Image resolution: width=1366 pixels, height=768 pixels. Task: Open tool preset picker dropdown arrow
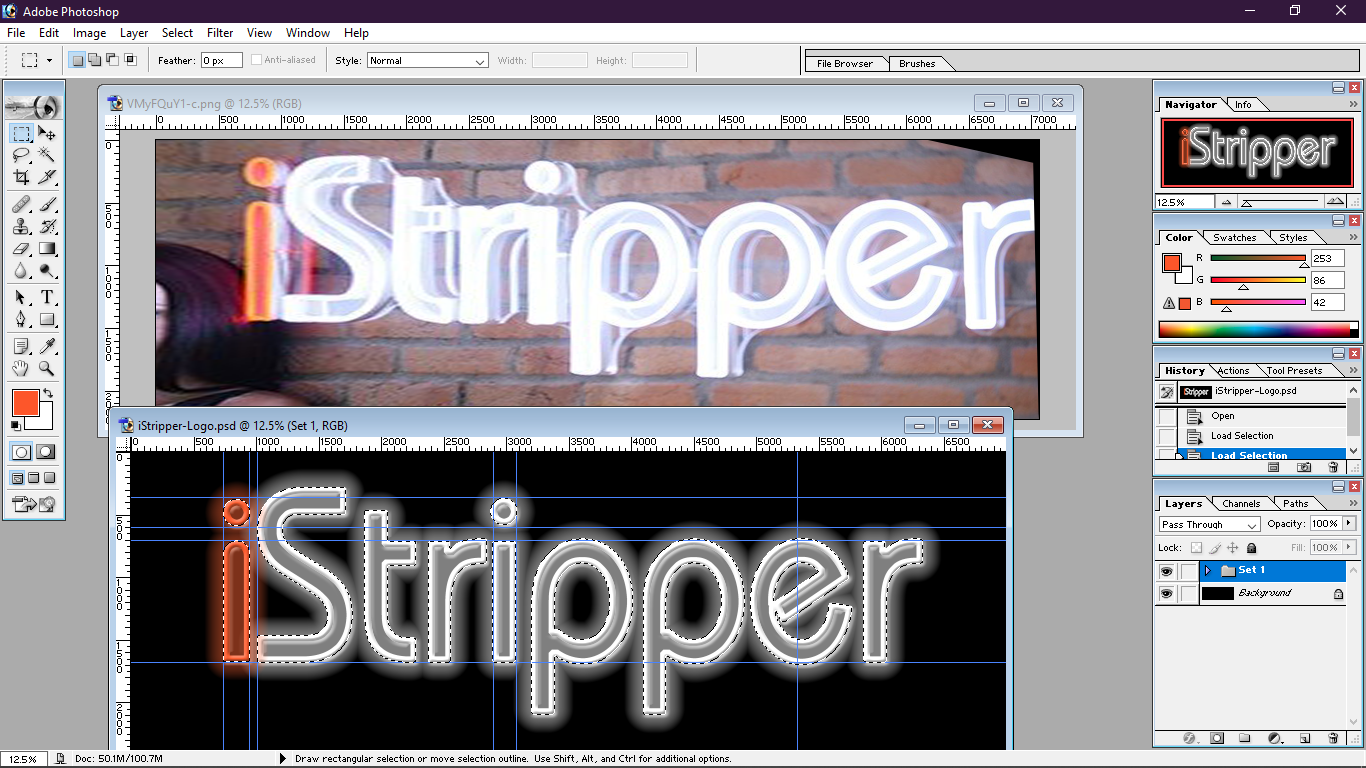49,60
